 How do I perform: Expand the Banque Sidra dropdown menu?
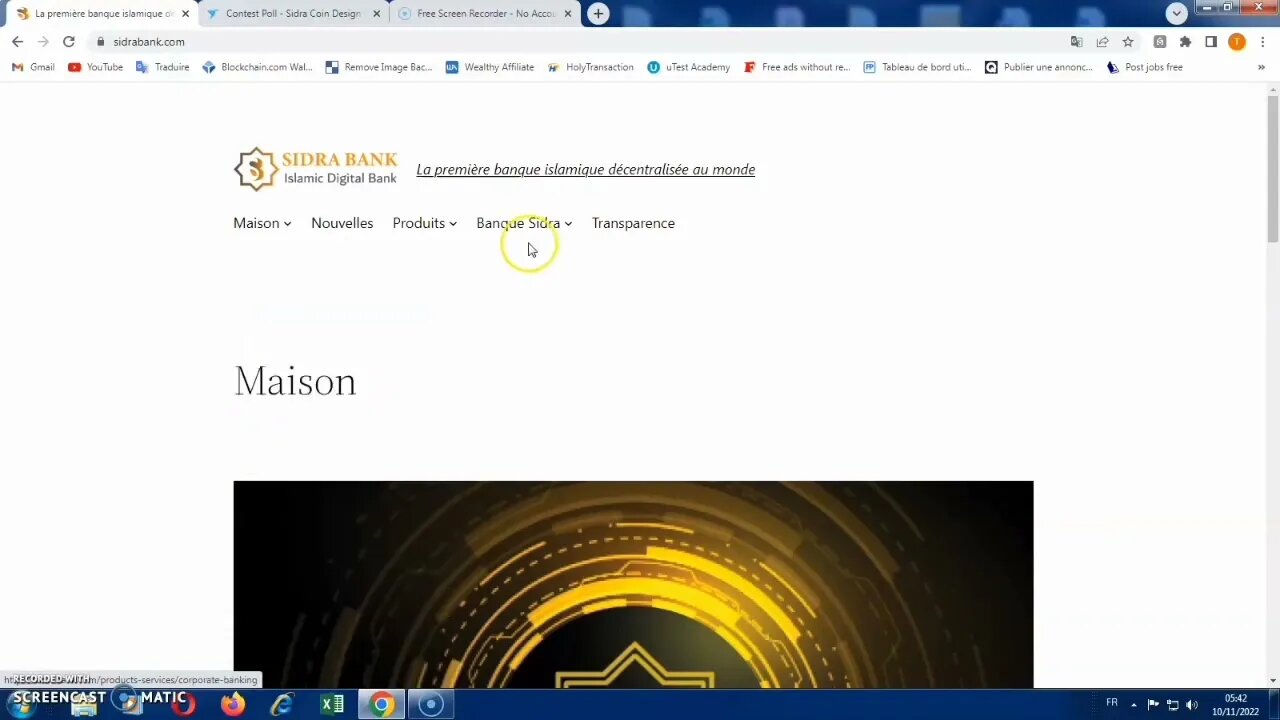coord(524,223)
